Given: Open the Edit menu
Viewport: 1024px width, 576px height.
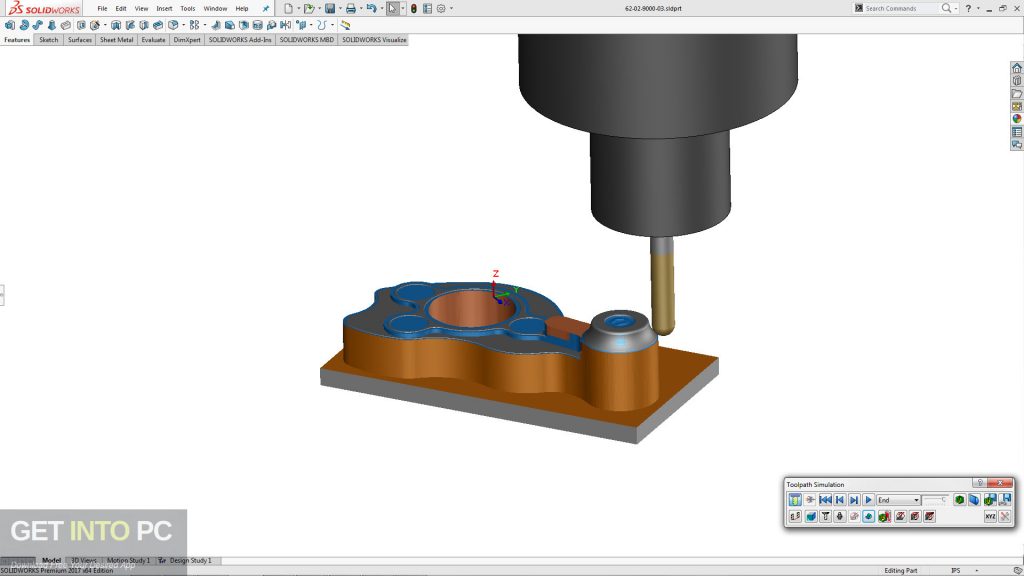Looking at the screenshot, I should 121,8.
